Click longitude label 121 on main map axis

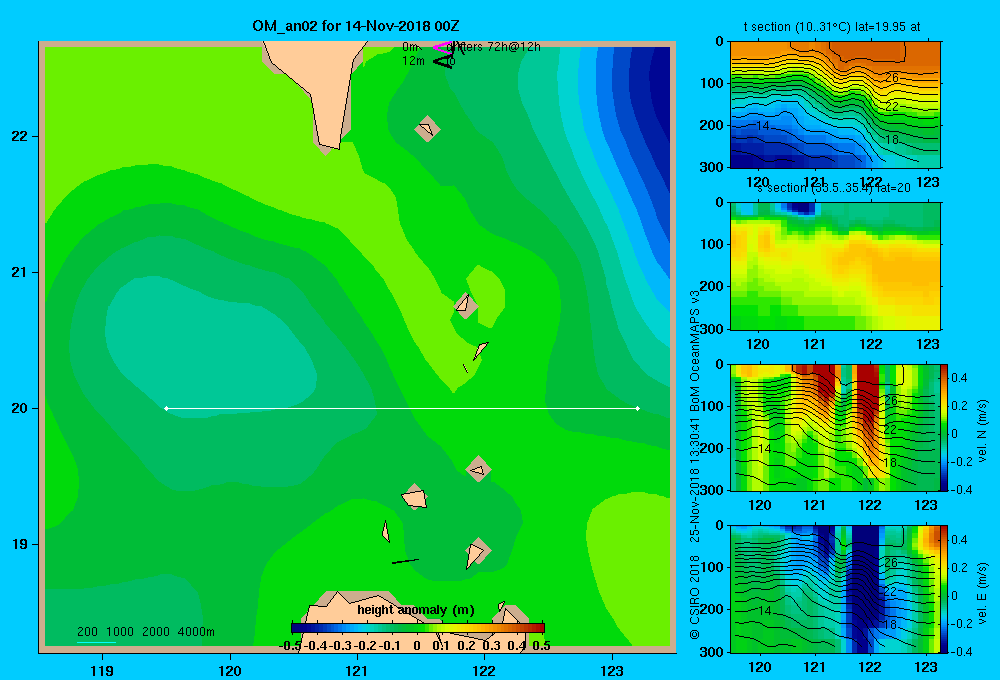tap(357, 671)
